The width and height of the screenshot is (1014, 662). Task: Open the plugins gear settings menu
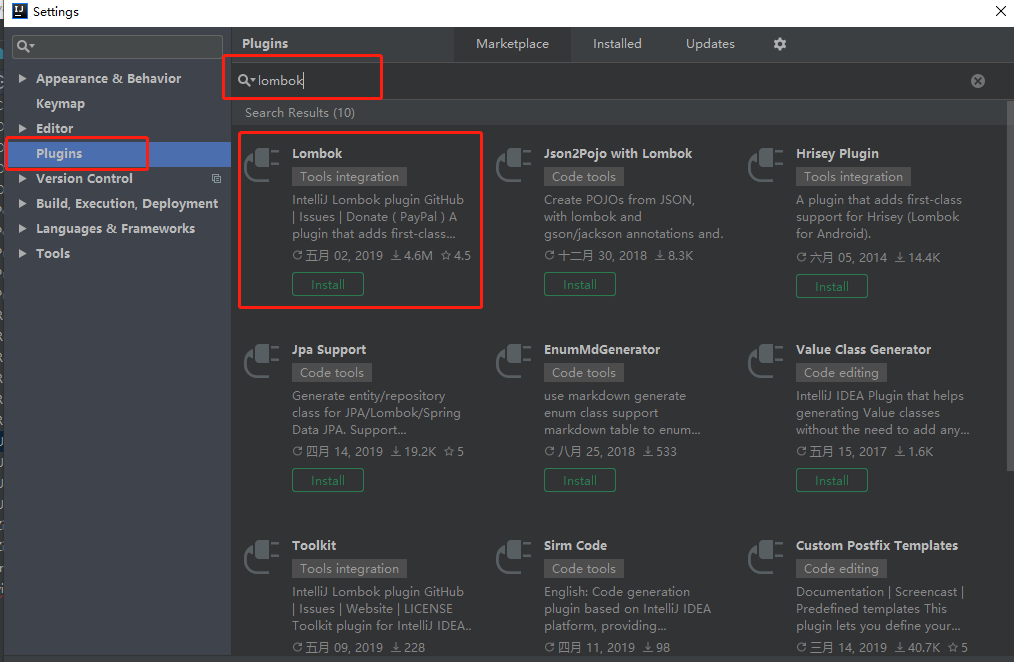click(x=780, y=44)
